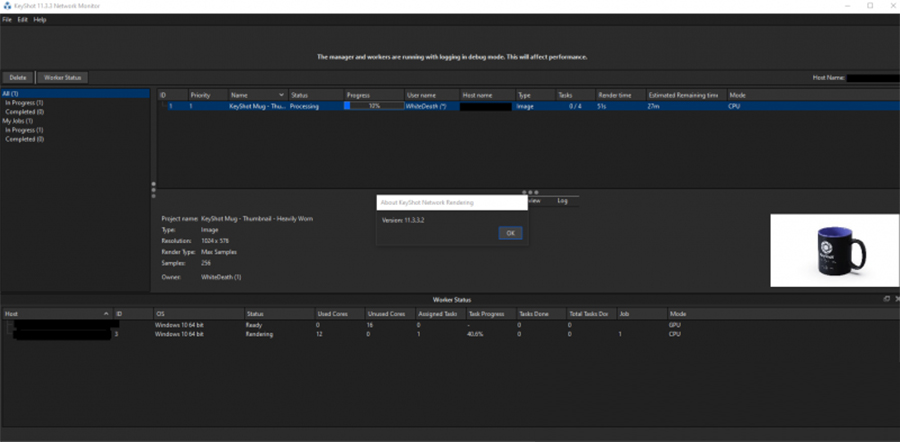
Task: Click the three-dot panel splitter handle
Action: [531, 192]
